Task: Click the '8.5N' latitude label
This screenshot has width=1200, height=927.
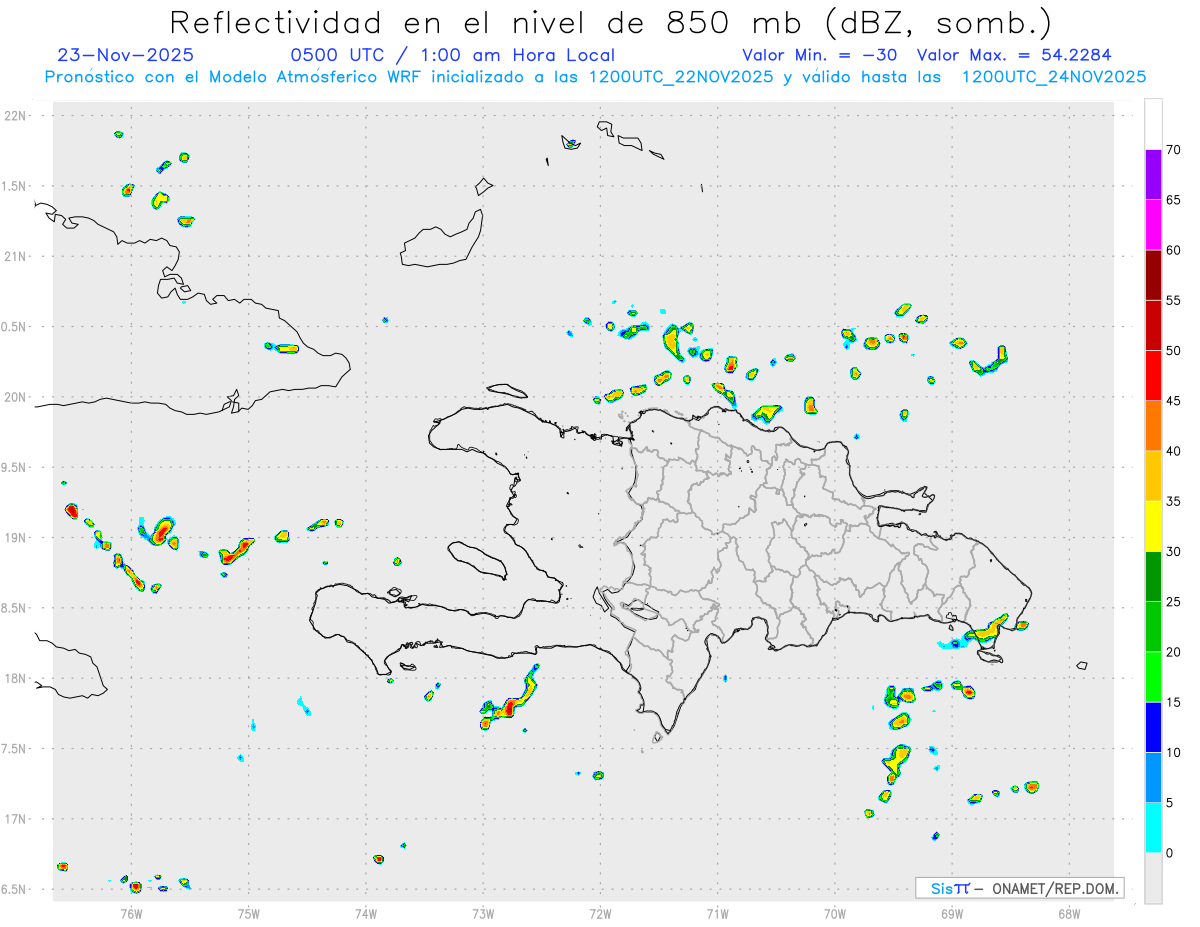Action: [x=14, y=608]
